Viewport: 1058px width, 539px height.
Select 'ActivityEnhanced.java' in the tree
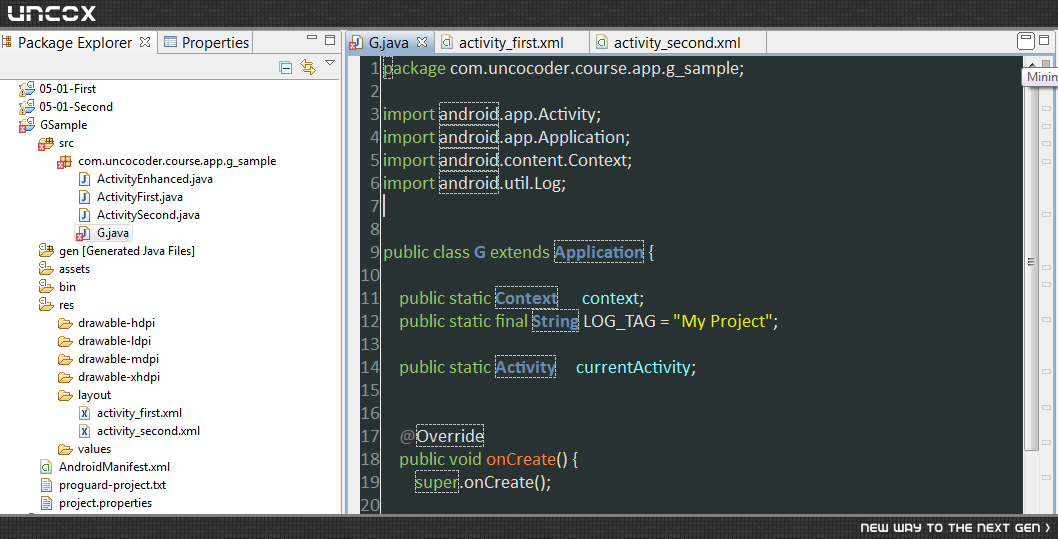point(155,179)
